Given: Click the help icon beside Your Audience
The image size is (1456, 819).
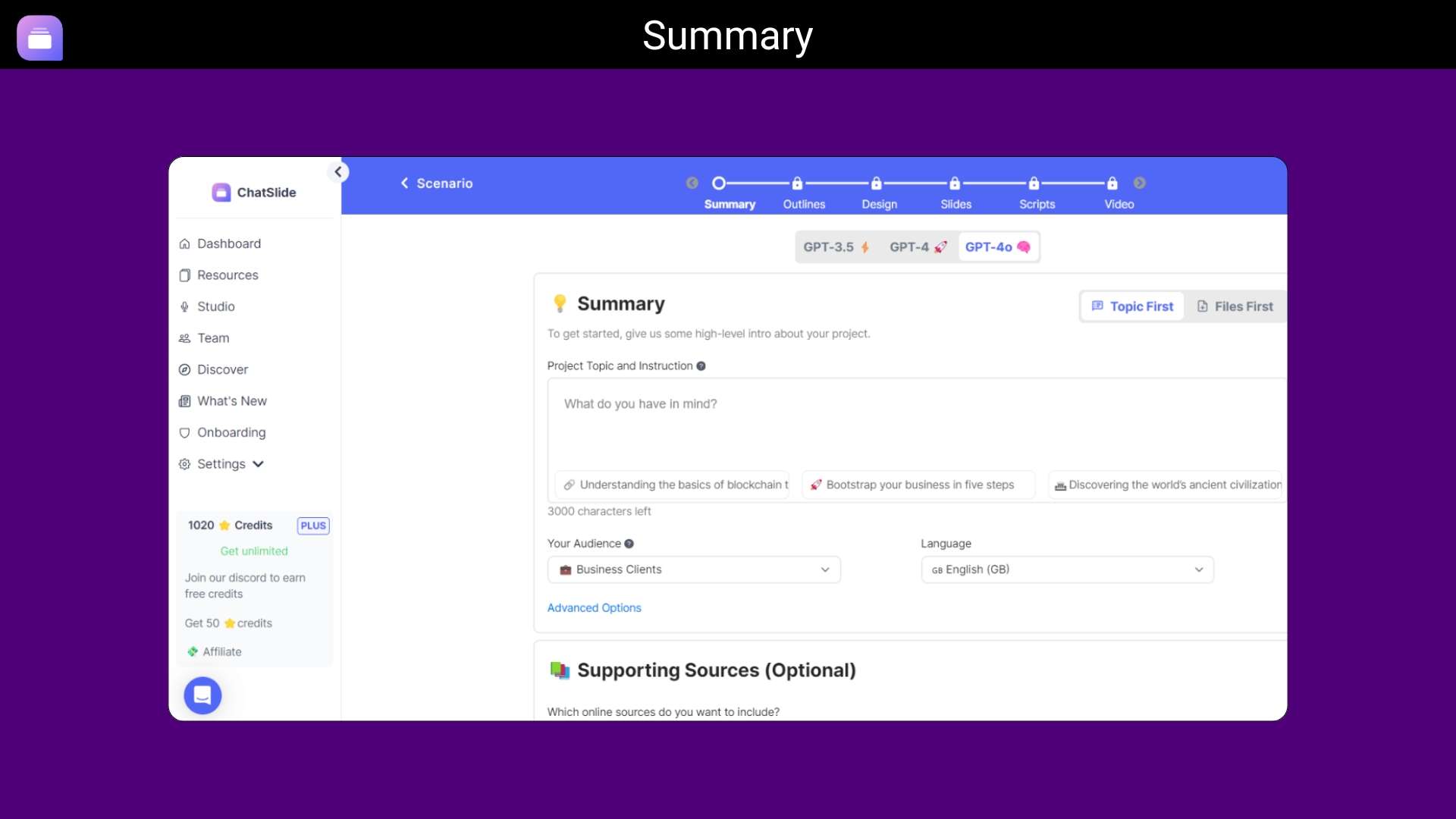Looking at the screenshot, I should pos(629,544).
